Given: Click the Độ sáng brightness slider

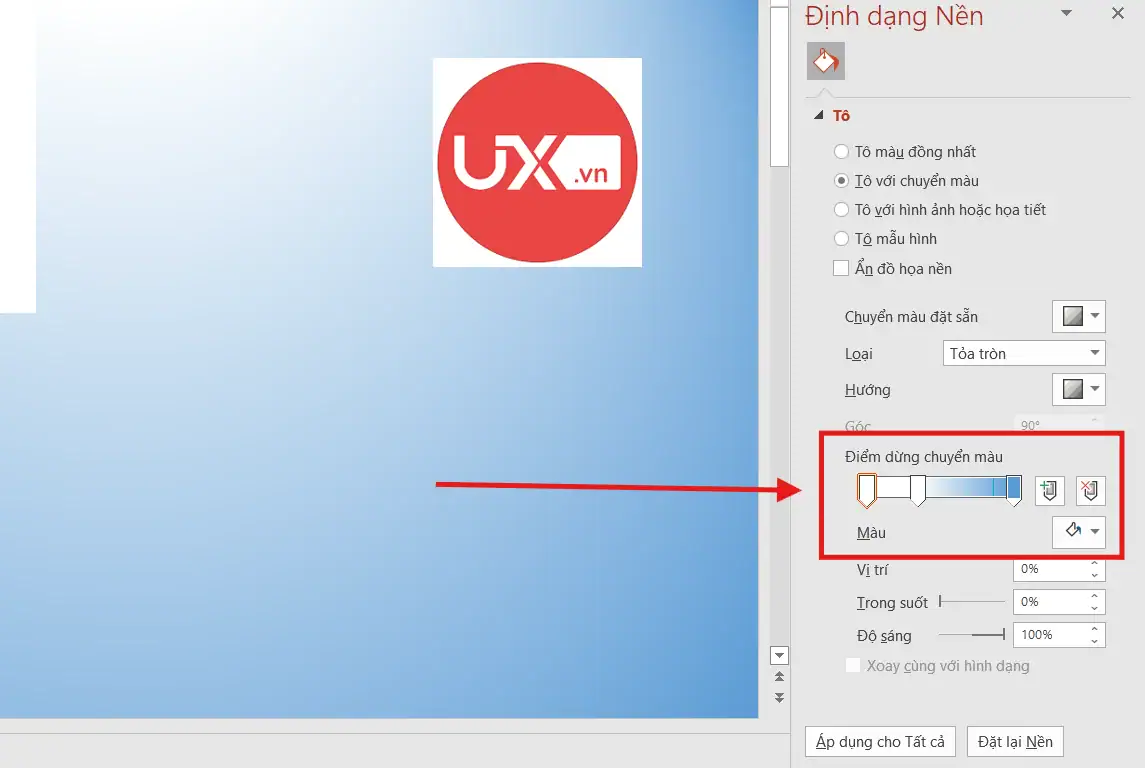Looking at the screenshot, I should [973, 635].
